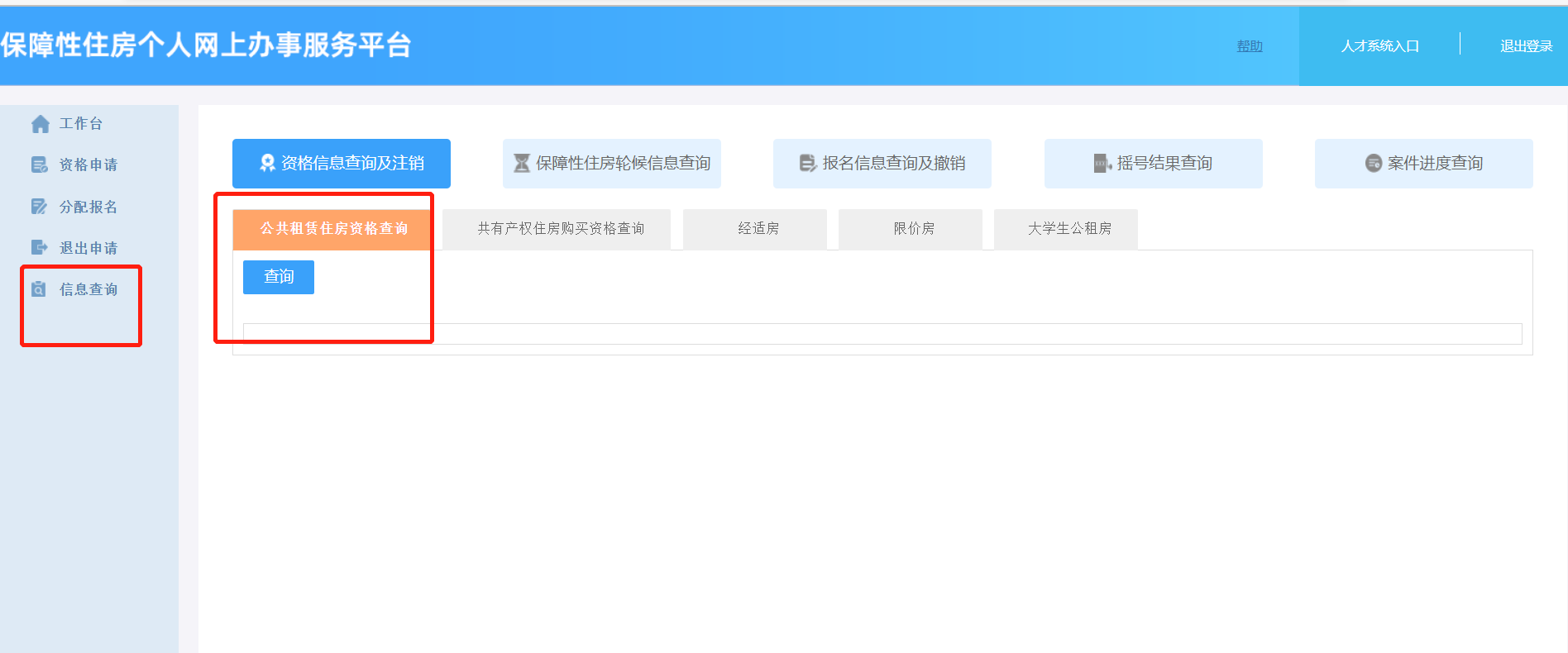Switch to 公共租赁住房资格查询 tab
This screenshot has height=653, width=1568.
333,229
